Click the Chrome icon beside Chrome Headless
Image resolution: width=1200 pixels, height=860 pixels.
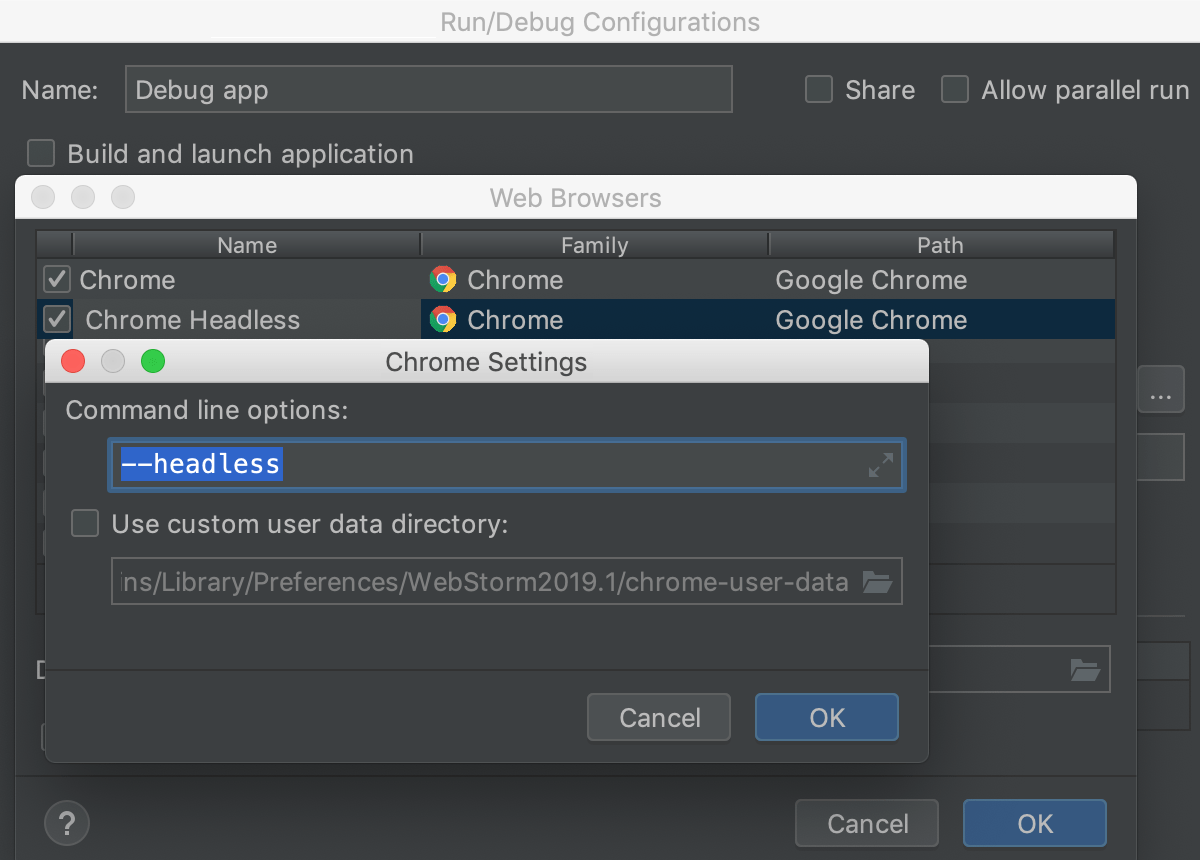pyautogui.click(x=443, y=320)
